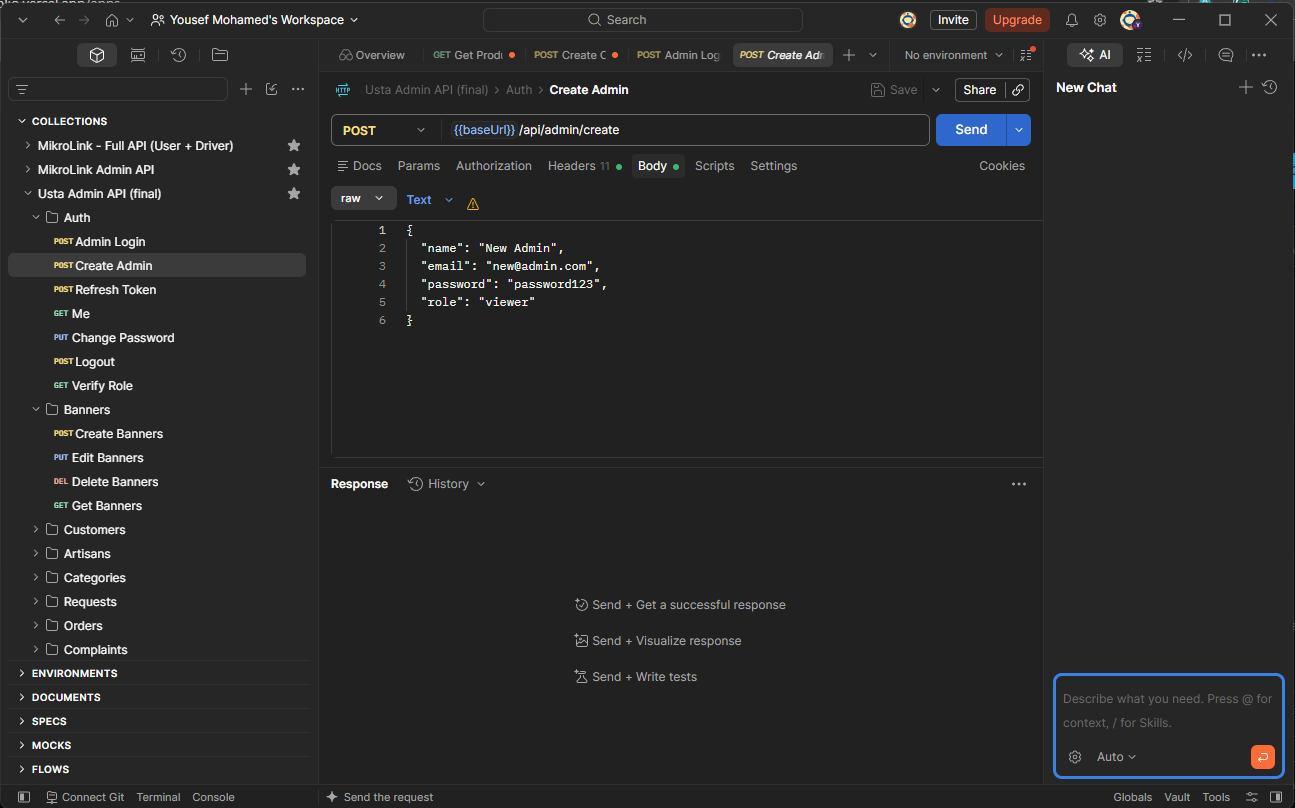Open the POST method dropdown
The width and height of the screenshot is (1295, 808).
pyautogui.click(x=385, y=130)
